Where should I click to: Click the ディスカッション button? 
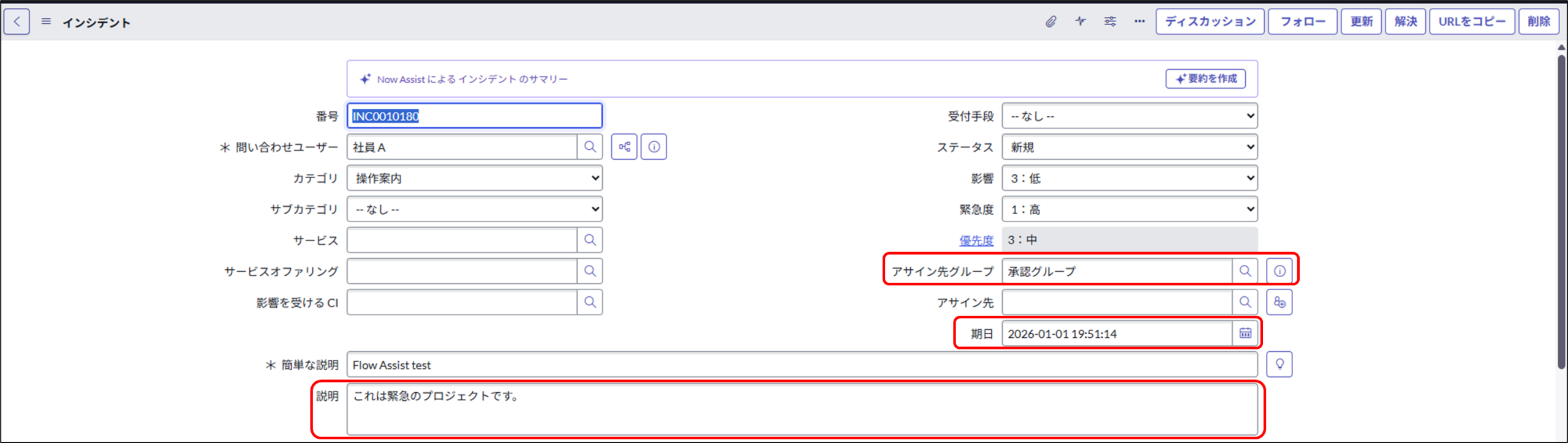tap(1210, 22)
